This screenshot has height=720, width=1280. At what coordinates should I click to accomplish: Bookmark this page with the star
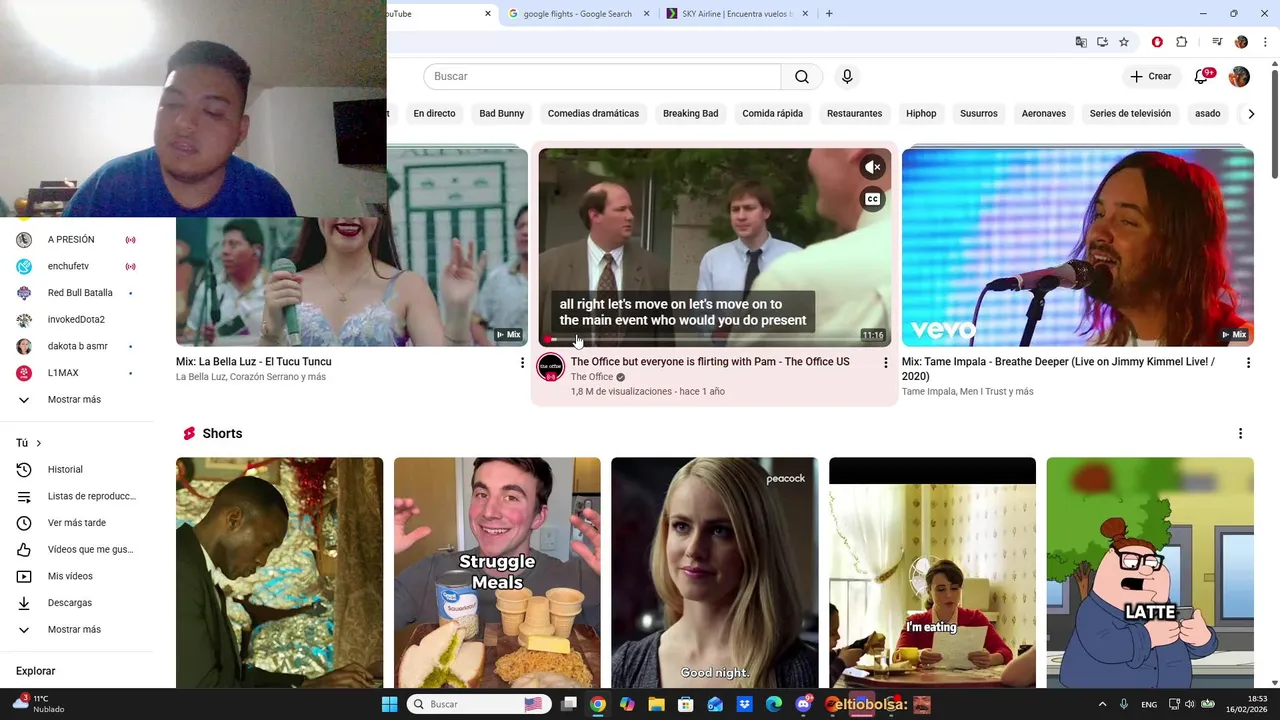(1124, 42)
